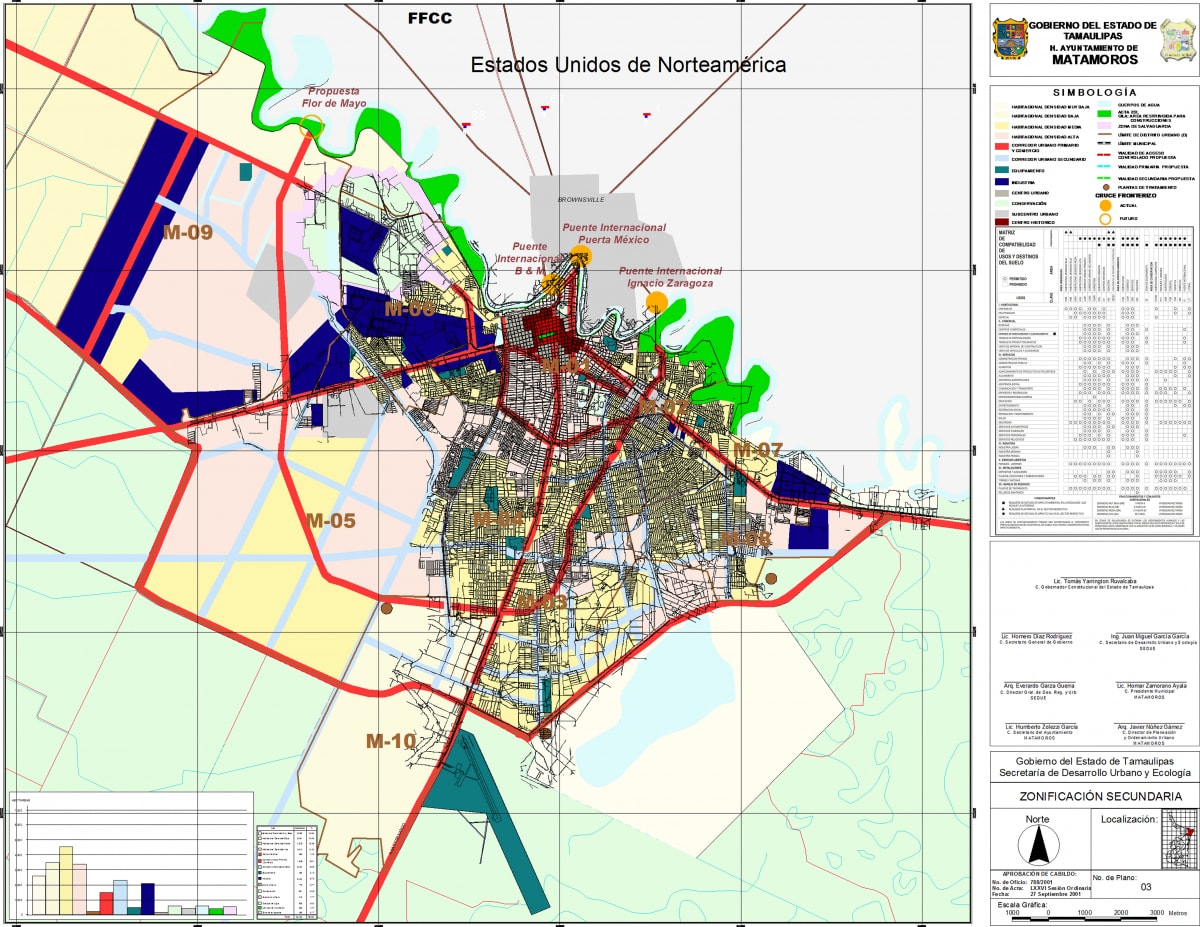Screen dimensions: 1200x927
Task: Click the Matamoros municipal crest in header
Action: (1175, 40)
